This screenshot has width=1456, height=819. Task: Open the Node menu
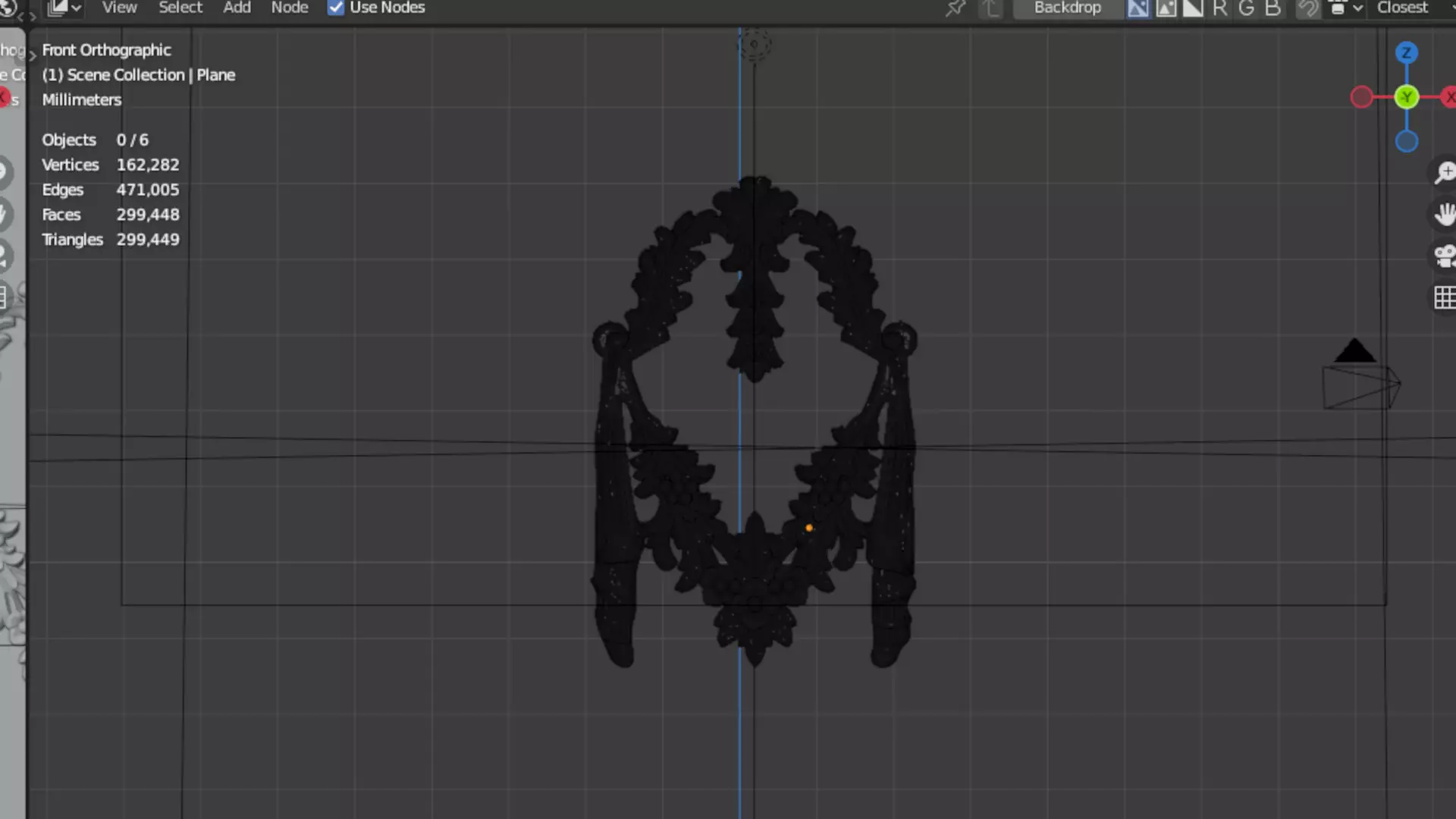290,8
